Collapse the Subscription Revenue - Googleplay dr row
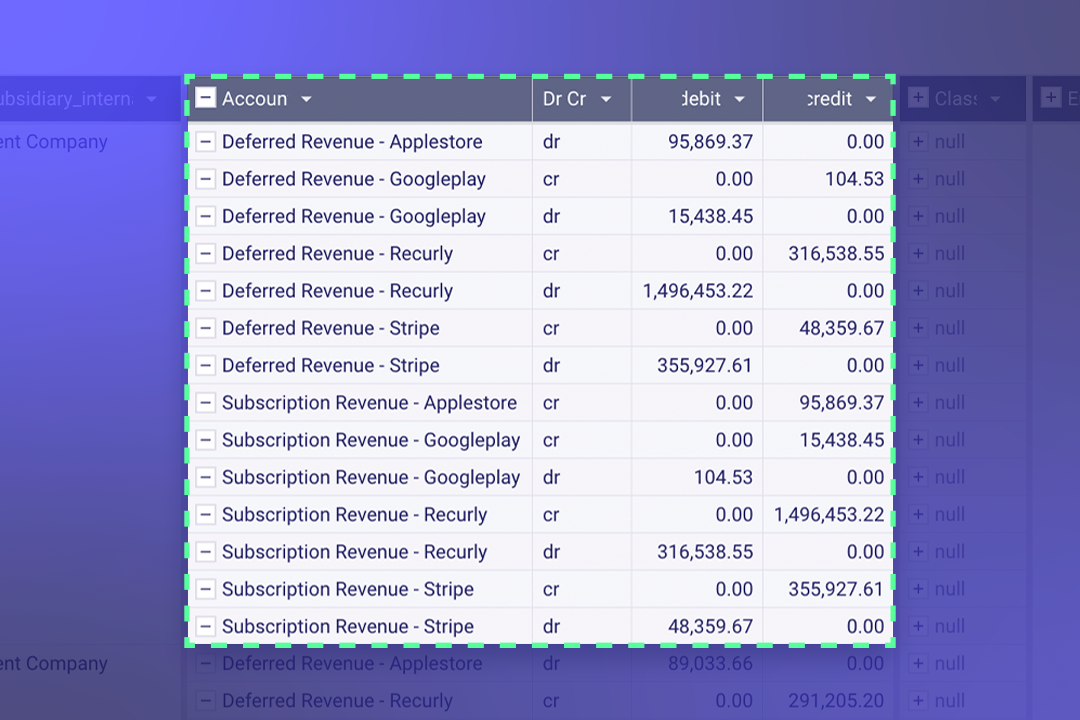1080x720 pixels. tap(205, 477)
